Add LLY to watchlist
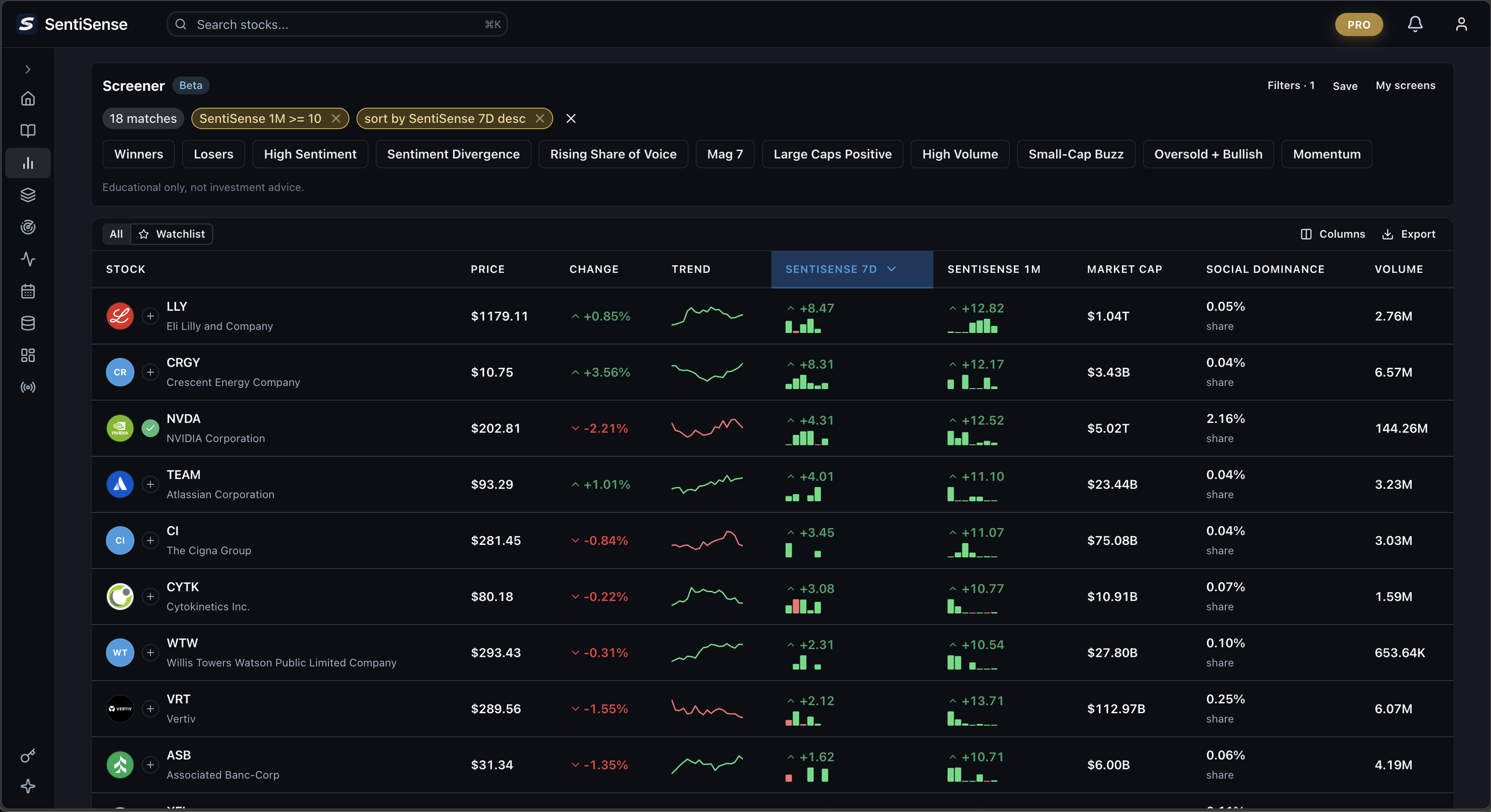1491x812 pixels. [x=150, y=316]
